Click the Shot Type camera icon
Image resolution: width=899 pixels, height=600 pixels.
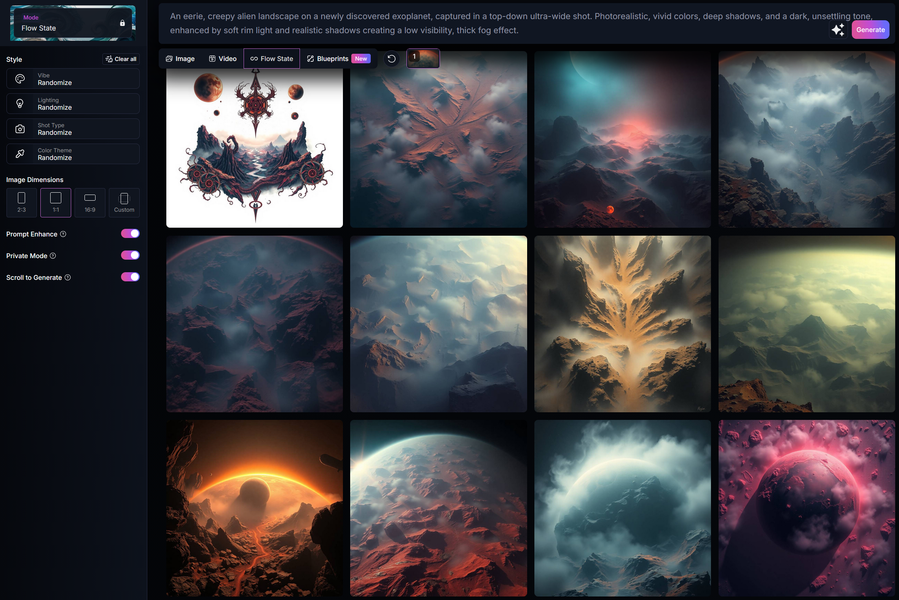pyautogui.click(x=20, y=129)
